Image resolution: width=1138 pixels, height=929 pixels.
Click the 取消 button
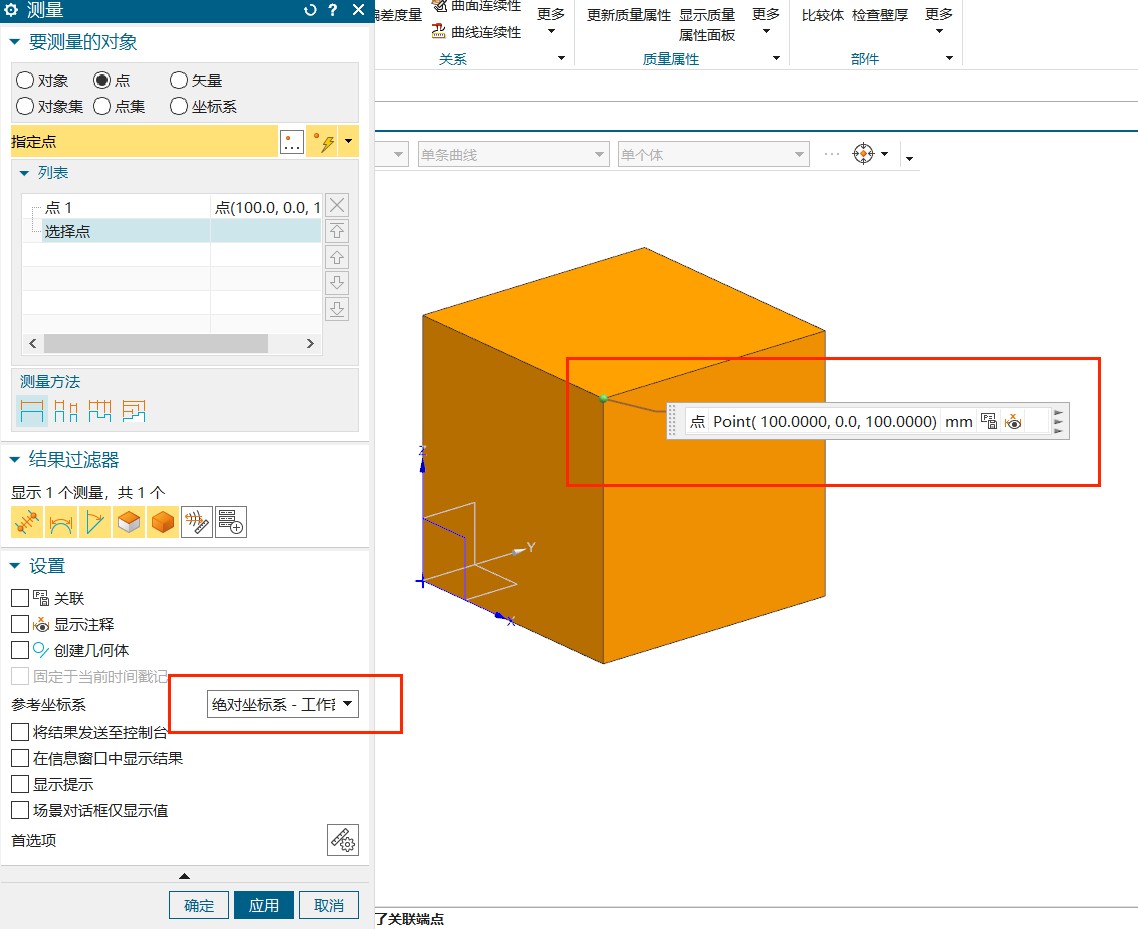coord(329,905)
